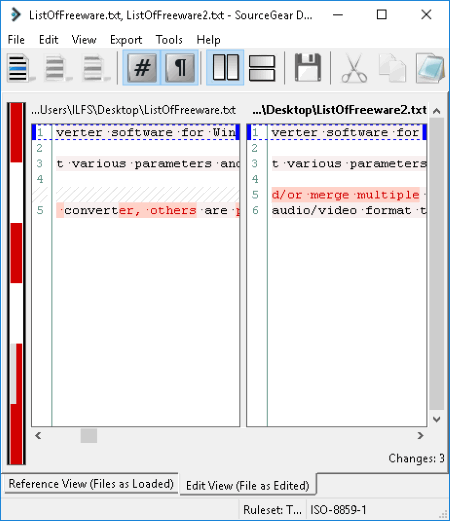Click the SourceGear DiffMerge title bar icon
Viewport: 450px width, 521px height.
click(x=16, y=15)
